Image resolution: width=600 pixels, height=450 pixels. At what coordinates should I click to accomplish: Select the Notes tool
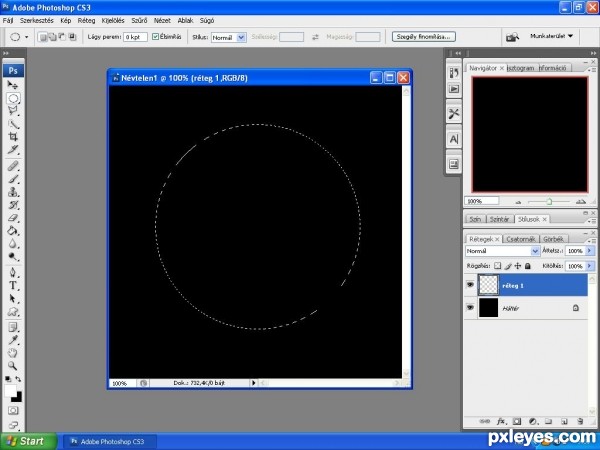(13, 327)
